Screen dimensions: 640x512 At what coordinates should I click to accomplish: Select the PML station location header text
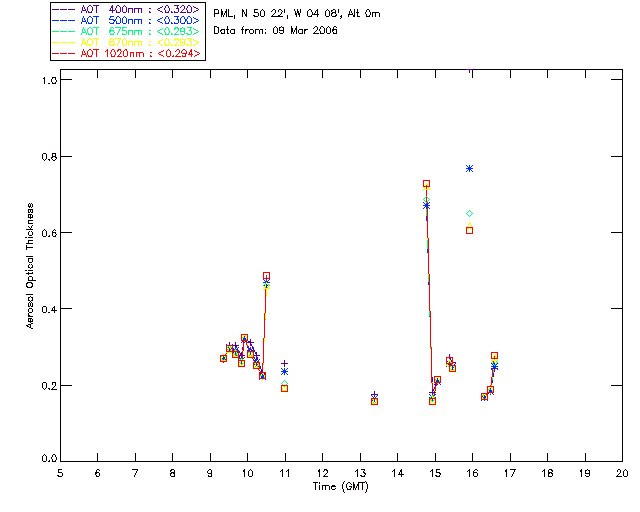tap(297, 13)
